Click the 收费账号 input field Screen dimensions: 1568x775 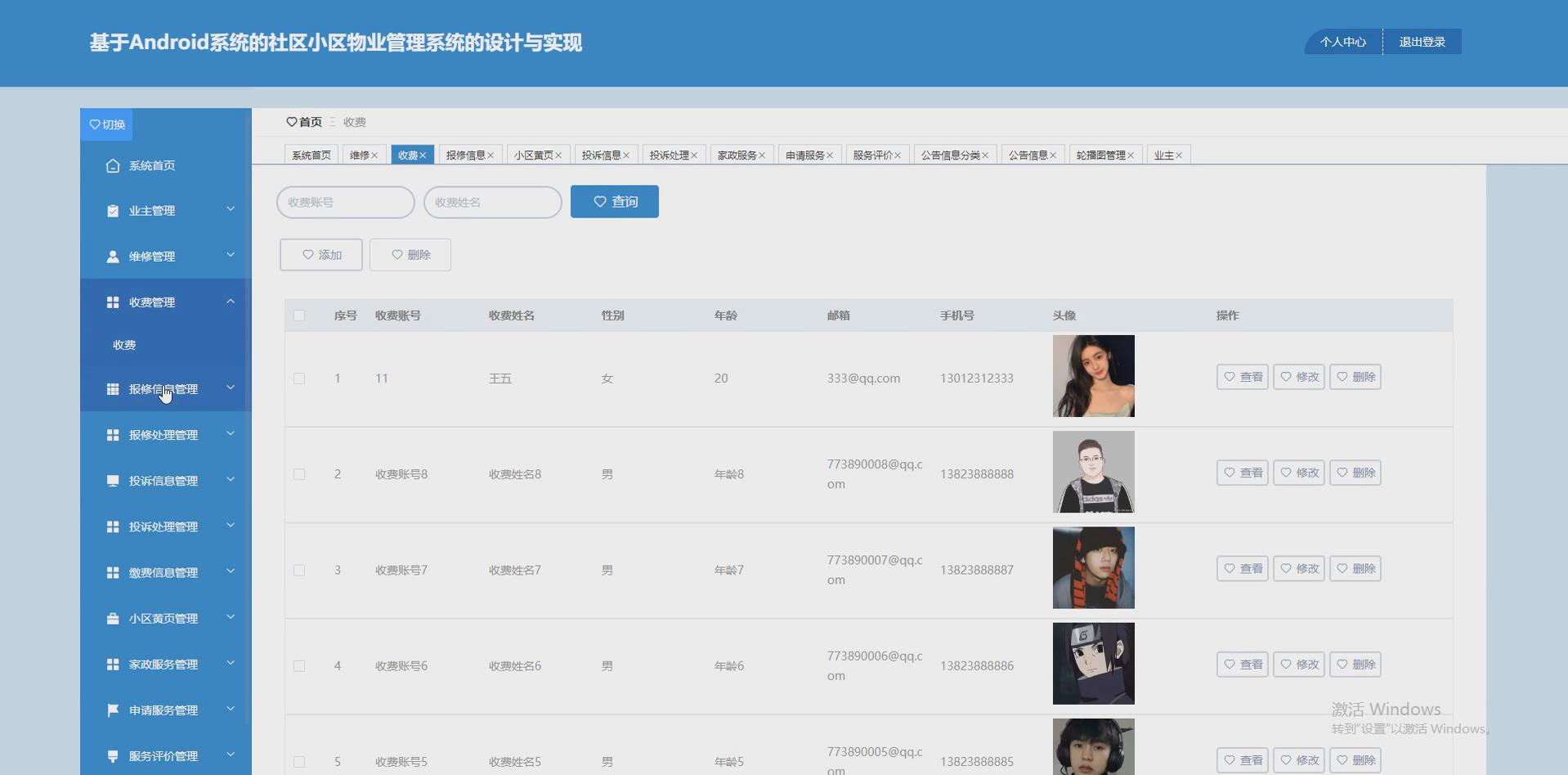coord(345,202)
